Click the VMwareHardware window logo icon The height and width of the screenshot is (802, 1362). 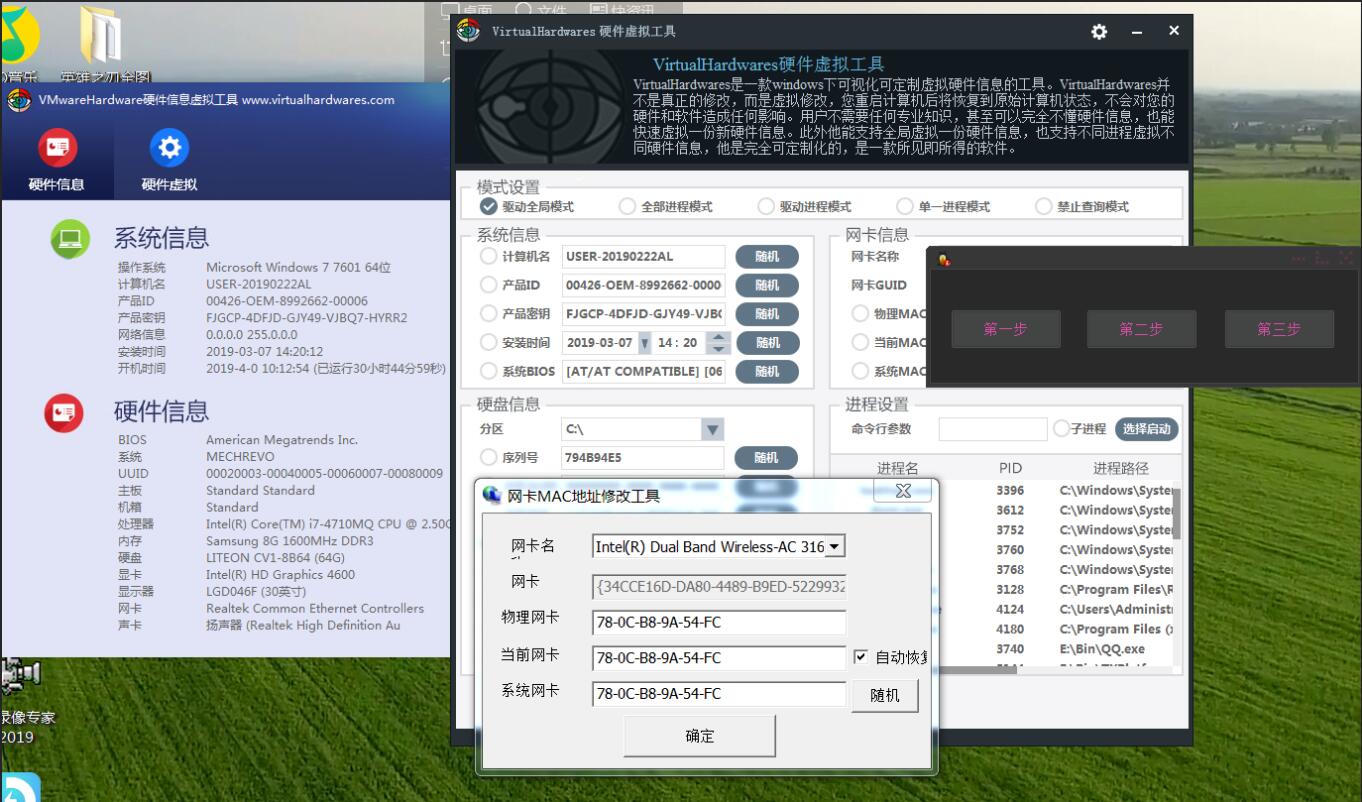[19, 100]
